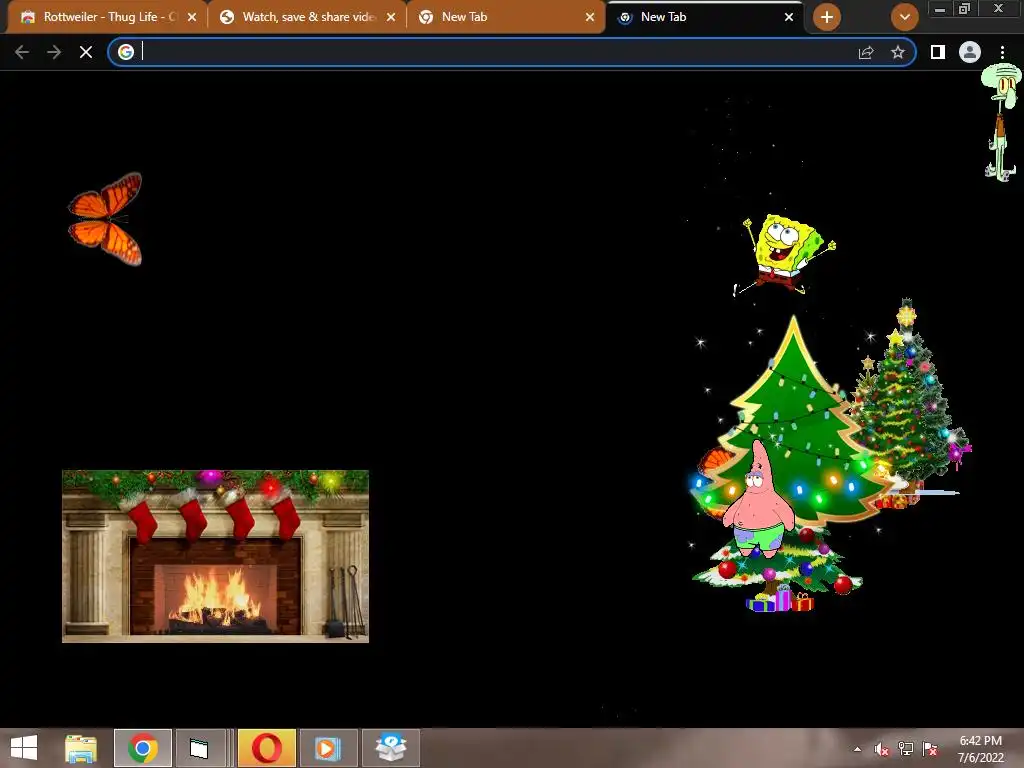Bookmark this tab with star icon
This screenshot has height=768, width=1024.
pos(898,52)
